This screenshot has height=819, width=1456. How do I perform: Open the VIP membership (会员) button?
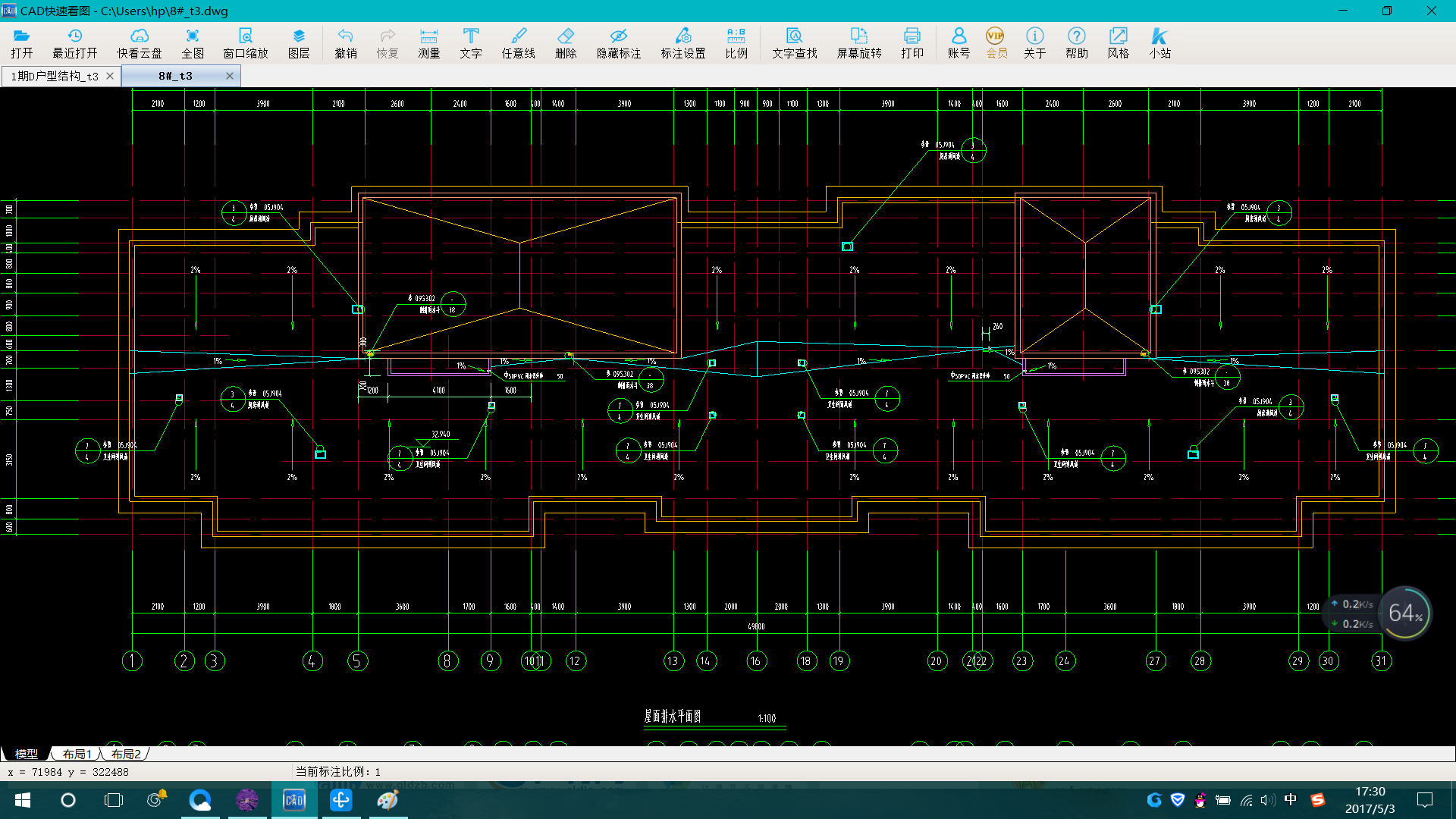click(996, 42)
